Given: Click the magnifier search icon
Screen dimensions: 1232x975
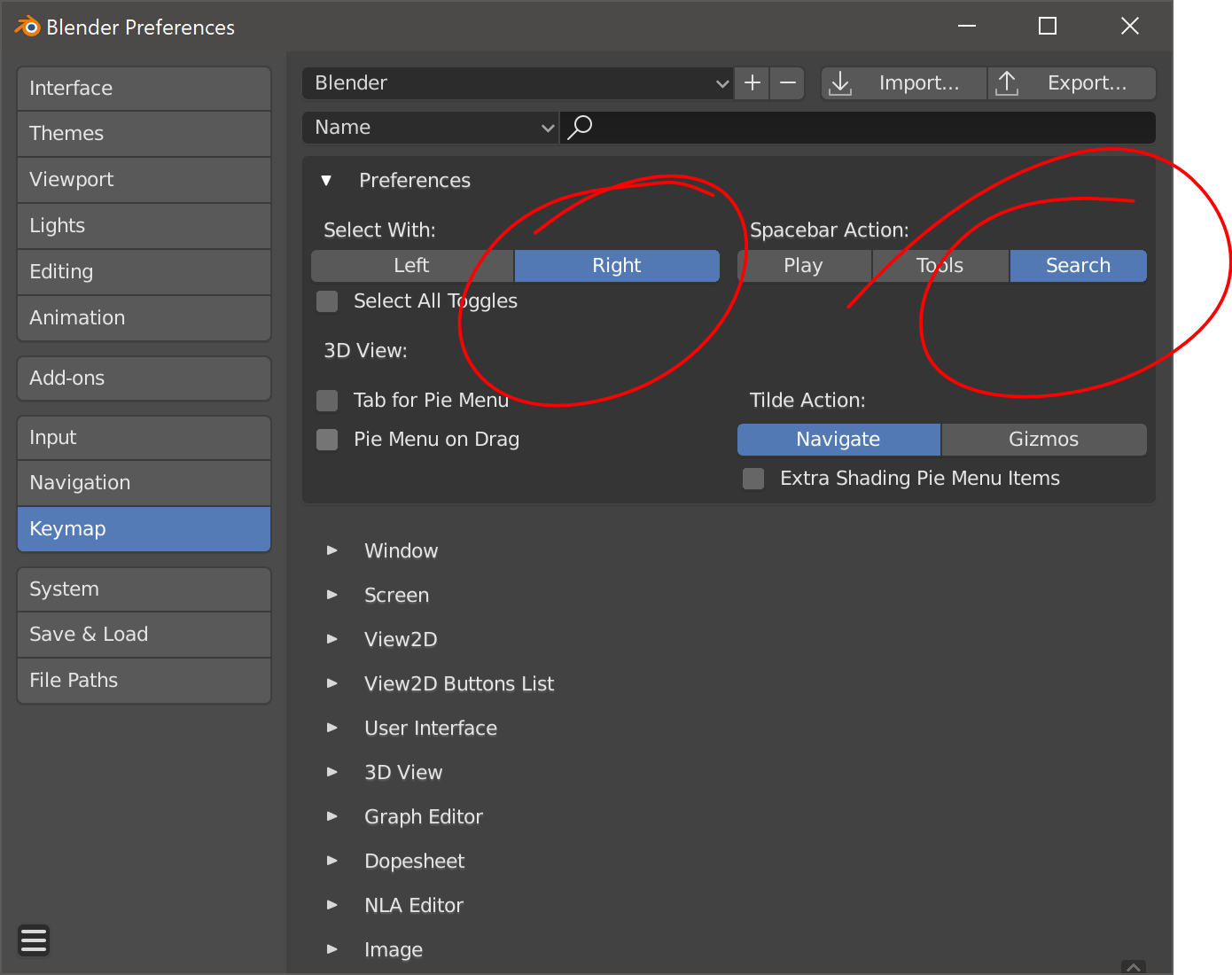Looking at the screenshot, I should tap(580, 127).
